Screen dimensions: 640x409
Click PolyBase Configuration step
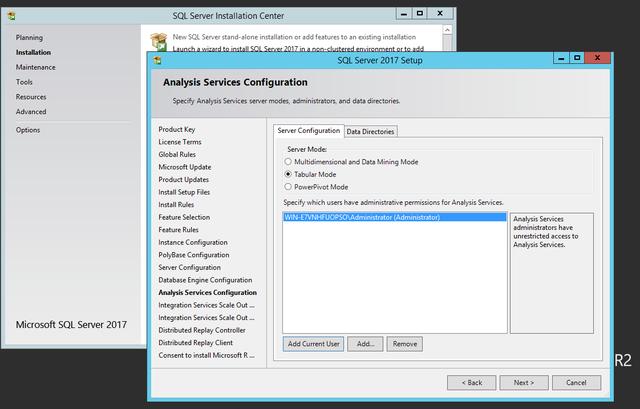pyautogui.click(x=194, y=255)
